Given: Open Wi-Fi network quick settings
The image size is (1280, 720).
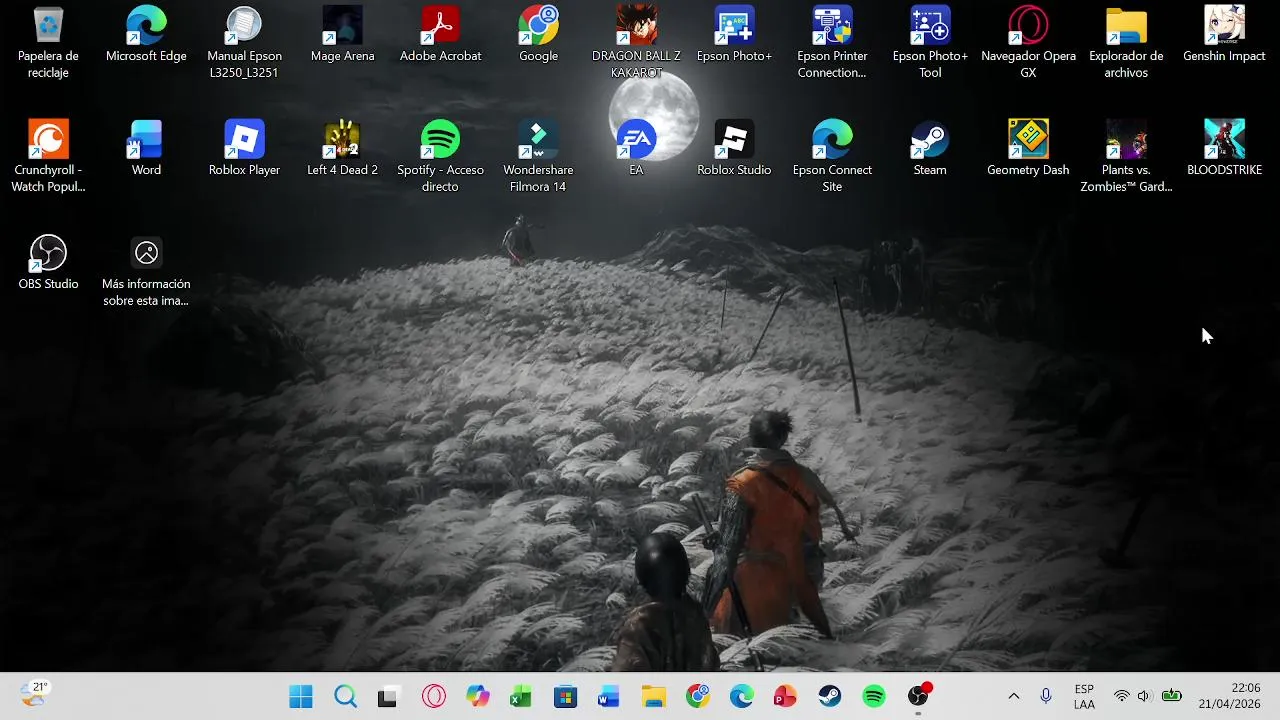Looking at the screenshot, I should 1122,697.
